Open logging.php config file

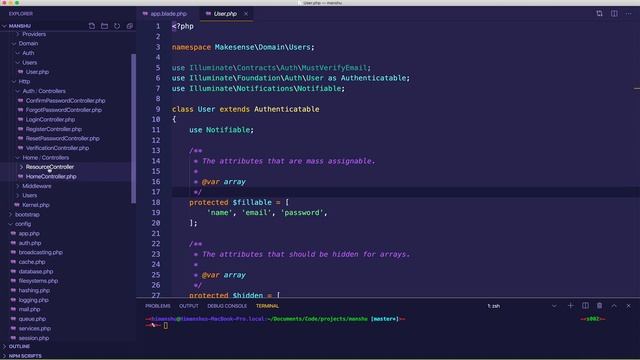(x=33, y=300)
